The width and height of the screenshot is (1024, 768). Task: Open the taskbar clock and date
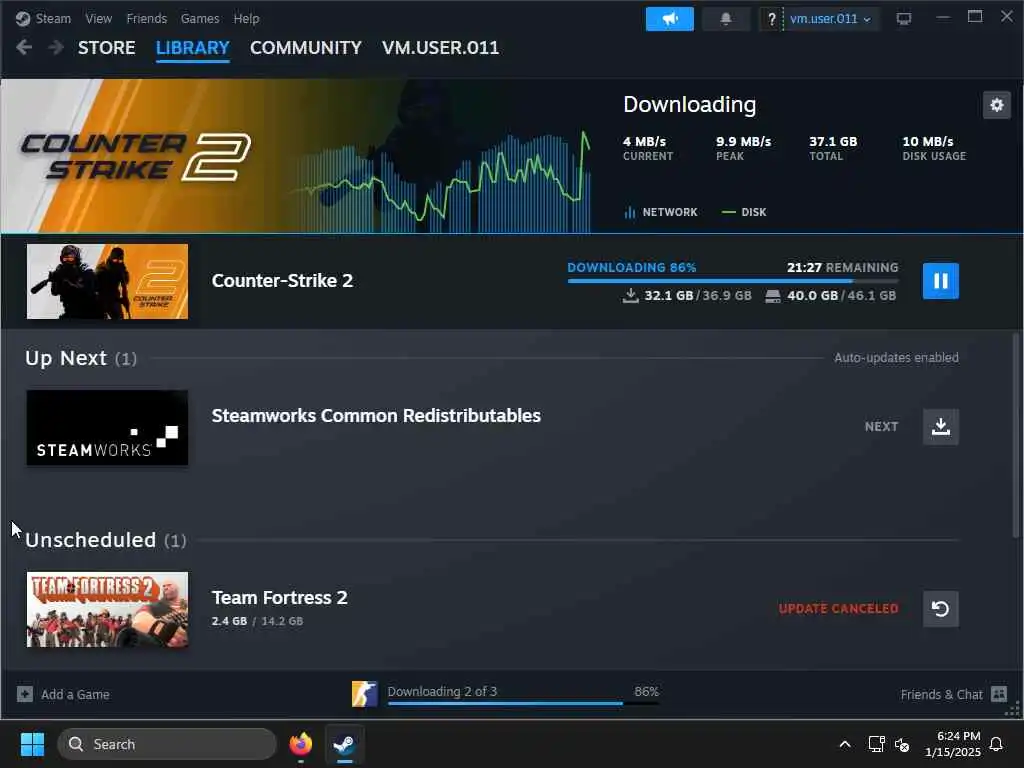(x=953, y=744)
